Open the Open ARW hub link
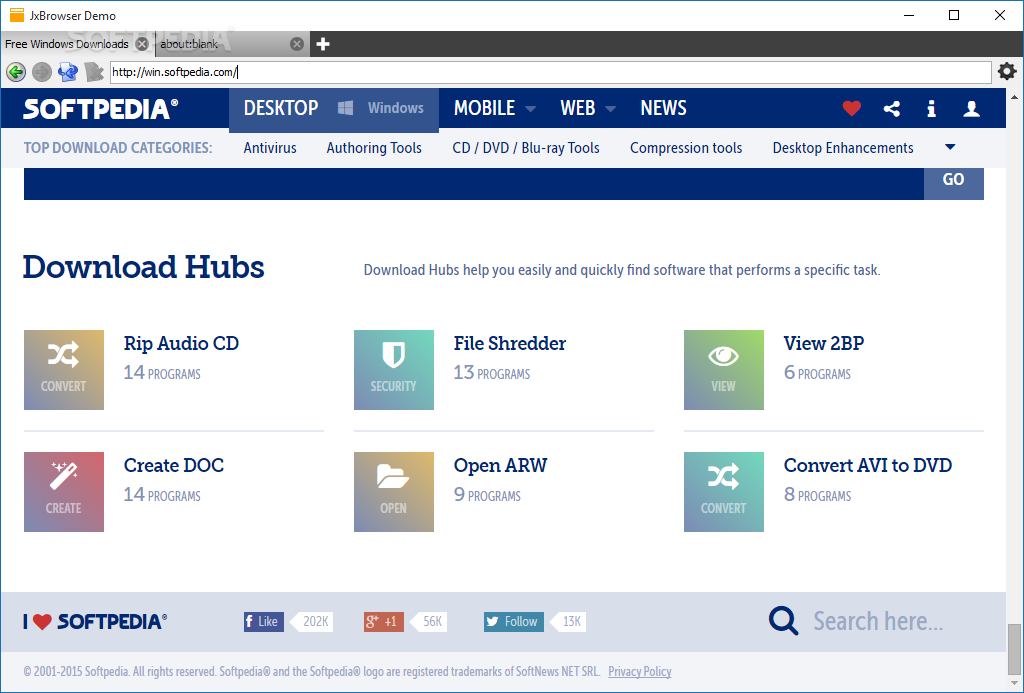Screen dimensions: 1024x693 pyautogui.click(x=501, y=466)
